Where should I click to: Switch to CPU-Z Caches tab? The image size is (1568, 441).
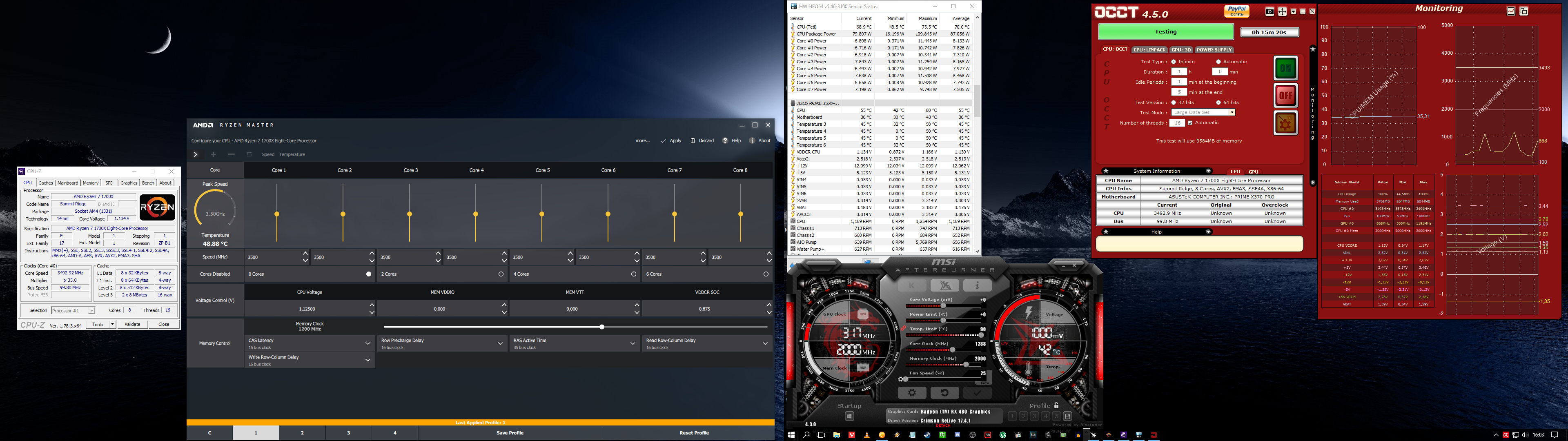pos(46,183)
